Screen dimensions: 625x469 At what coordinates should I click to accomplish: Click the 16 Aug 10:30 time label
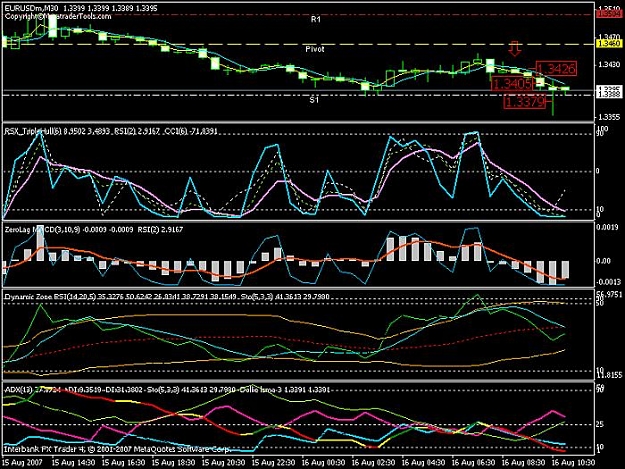click(x=573, y=463)
